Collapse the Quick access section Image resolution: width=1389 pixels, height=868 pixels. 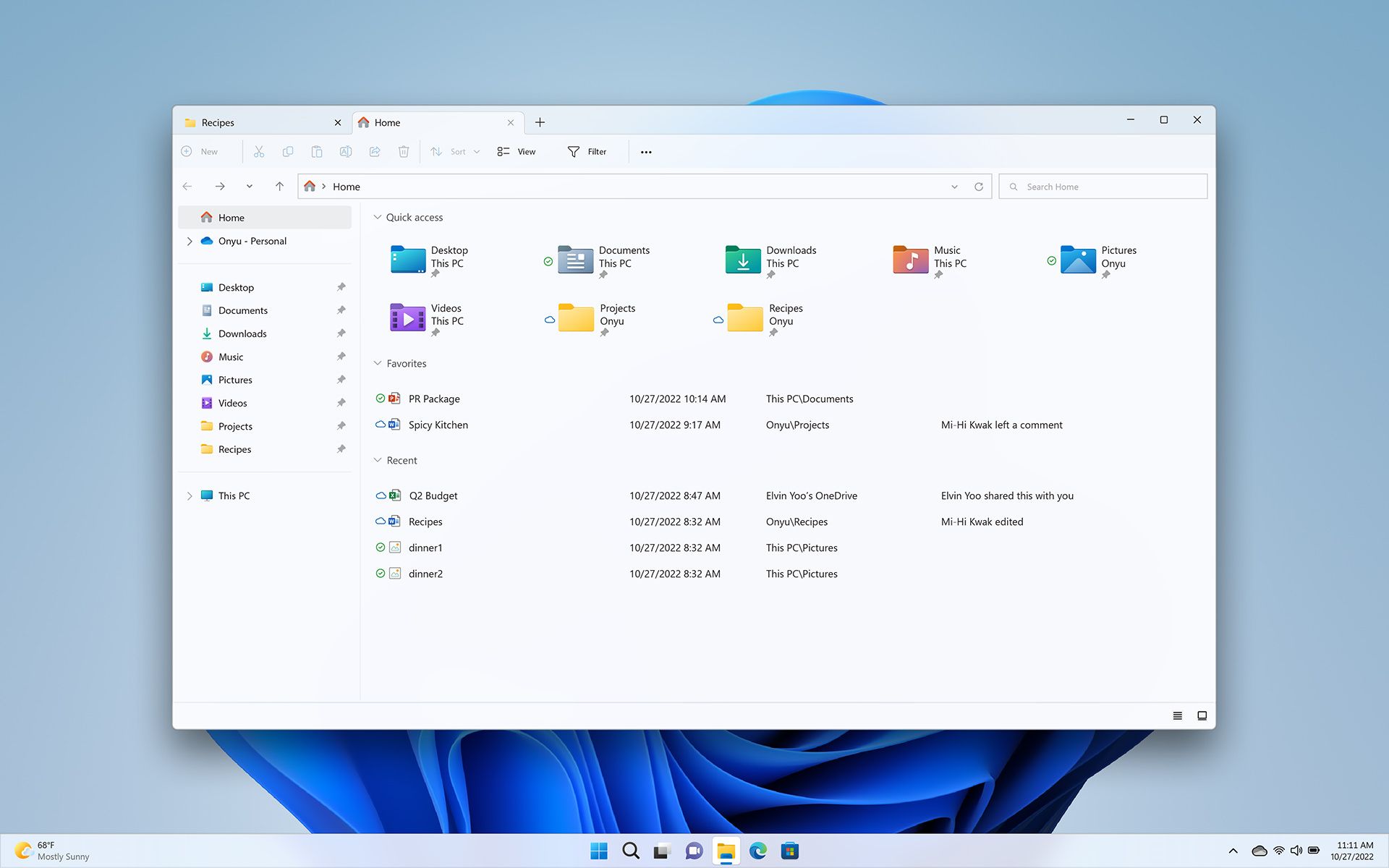(x=377, y=217)
